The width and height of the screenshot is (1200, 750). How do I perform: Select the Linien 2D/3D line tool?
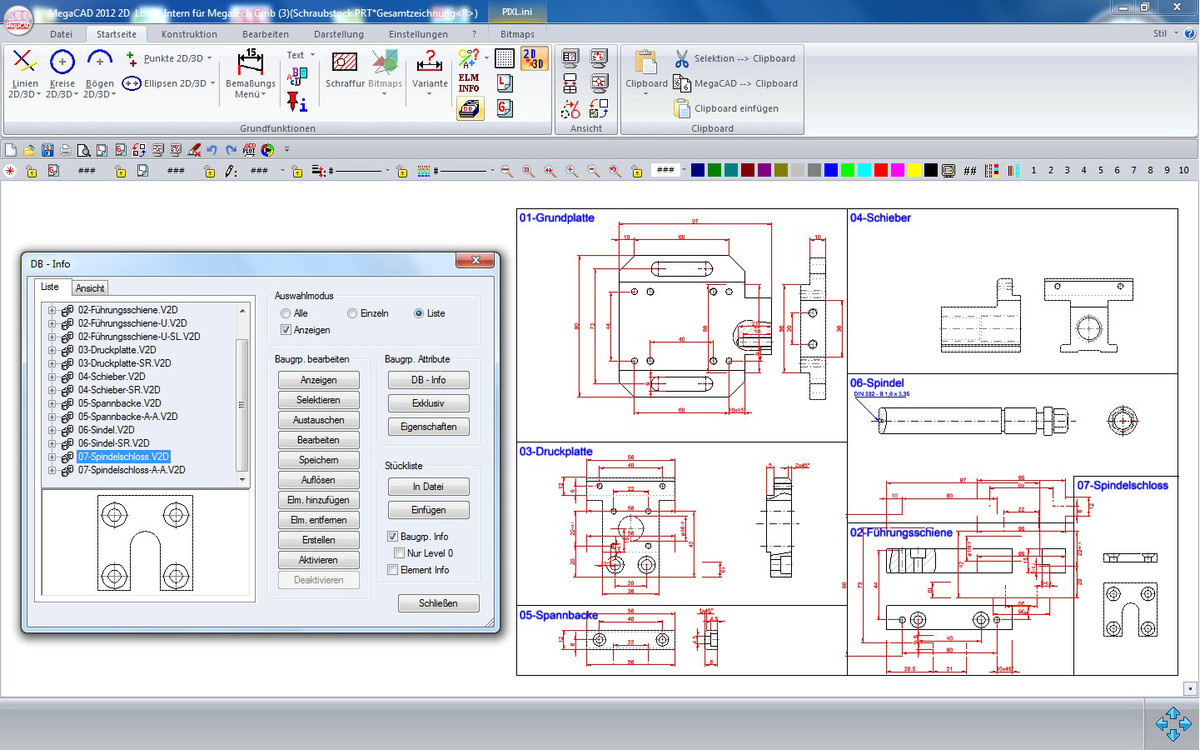(26, 75)
